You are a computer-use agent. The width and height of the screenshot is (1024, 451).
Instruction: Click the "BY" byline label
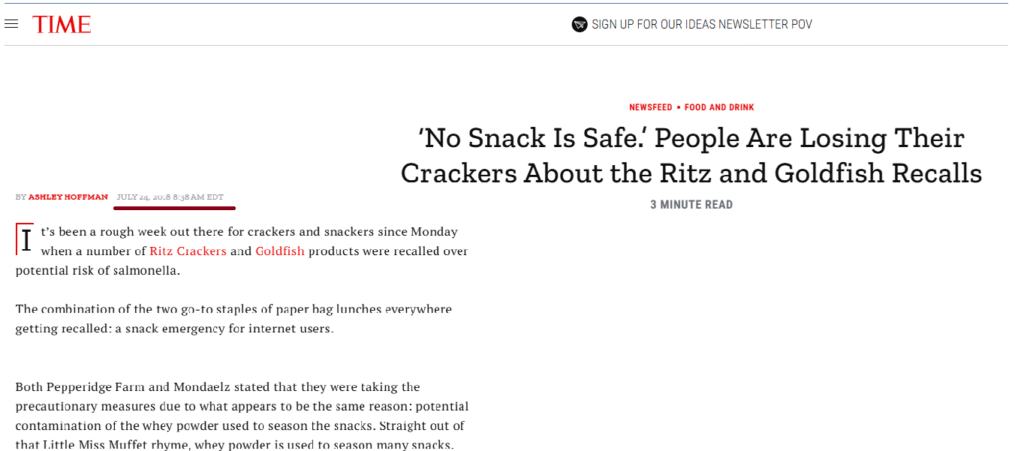coord(21,197)
